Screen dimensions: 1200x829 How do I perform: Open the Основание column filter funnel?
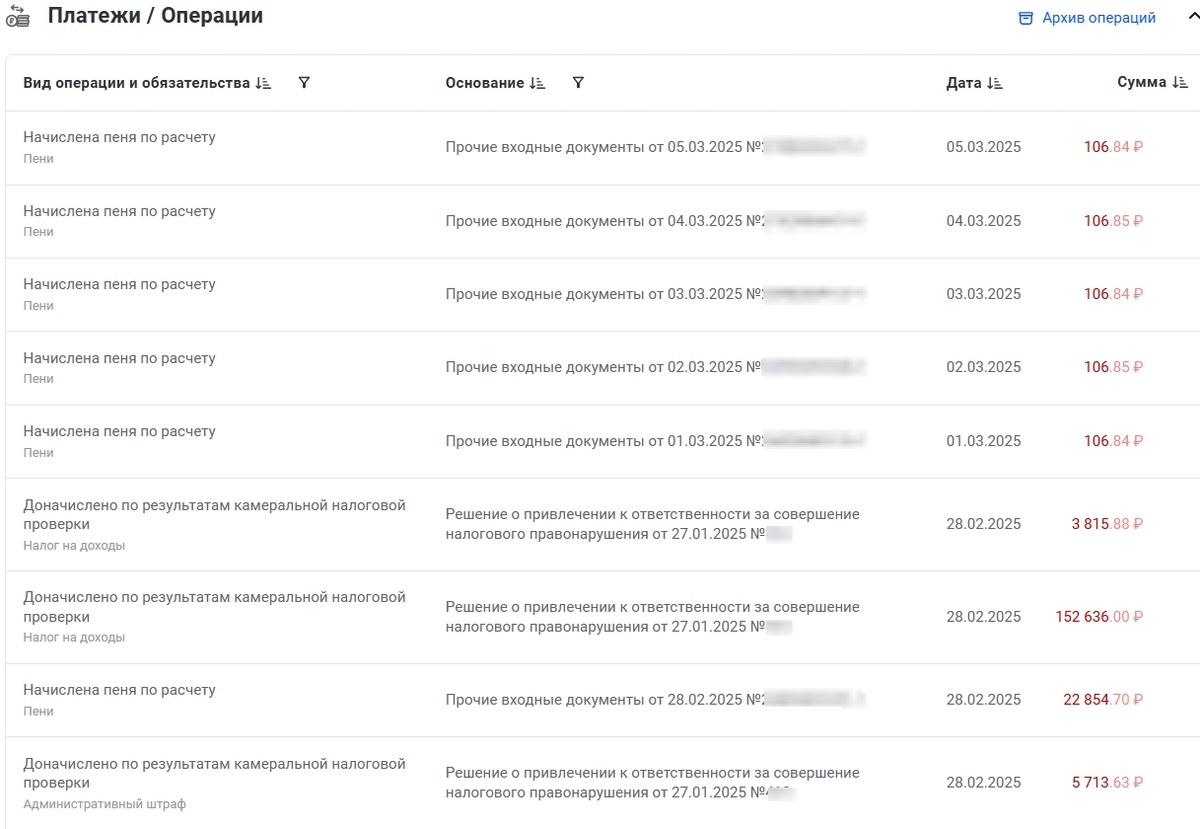click(578, 83)
